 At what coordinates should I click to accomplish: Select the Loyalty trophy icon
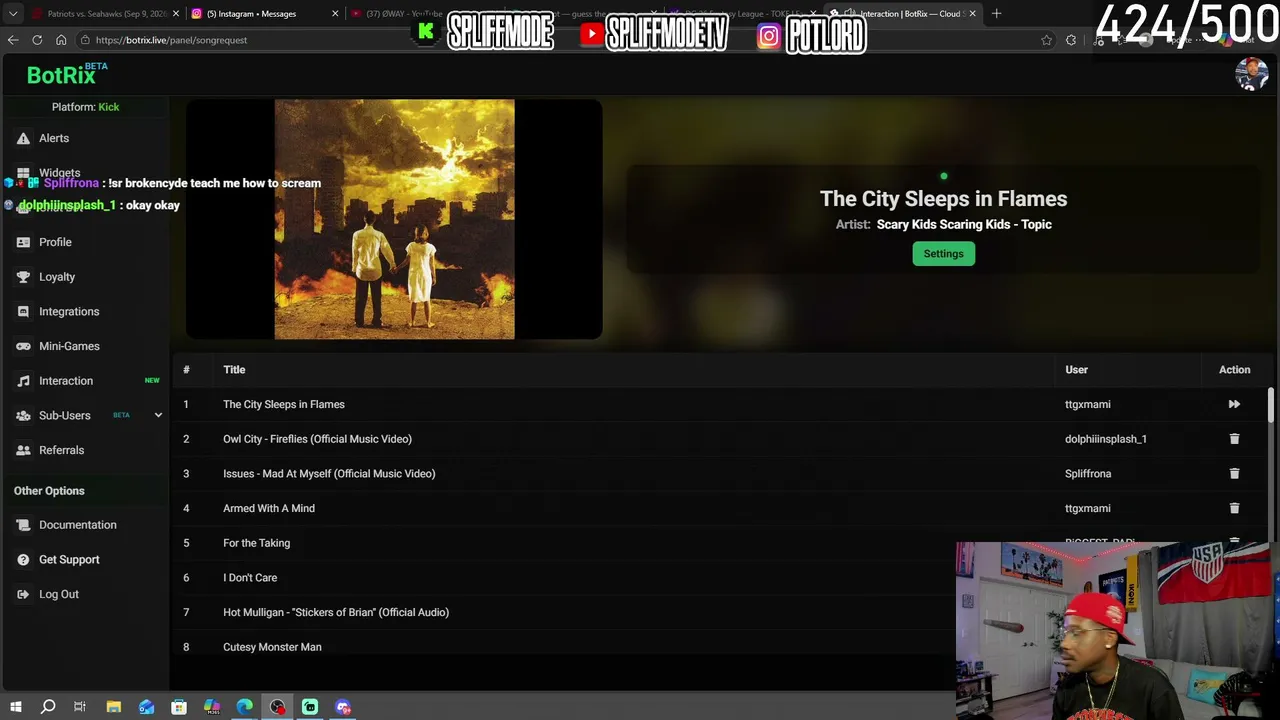click(x=23, y=277)
